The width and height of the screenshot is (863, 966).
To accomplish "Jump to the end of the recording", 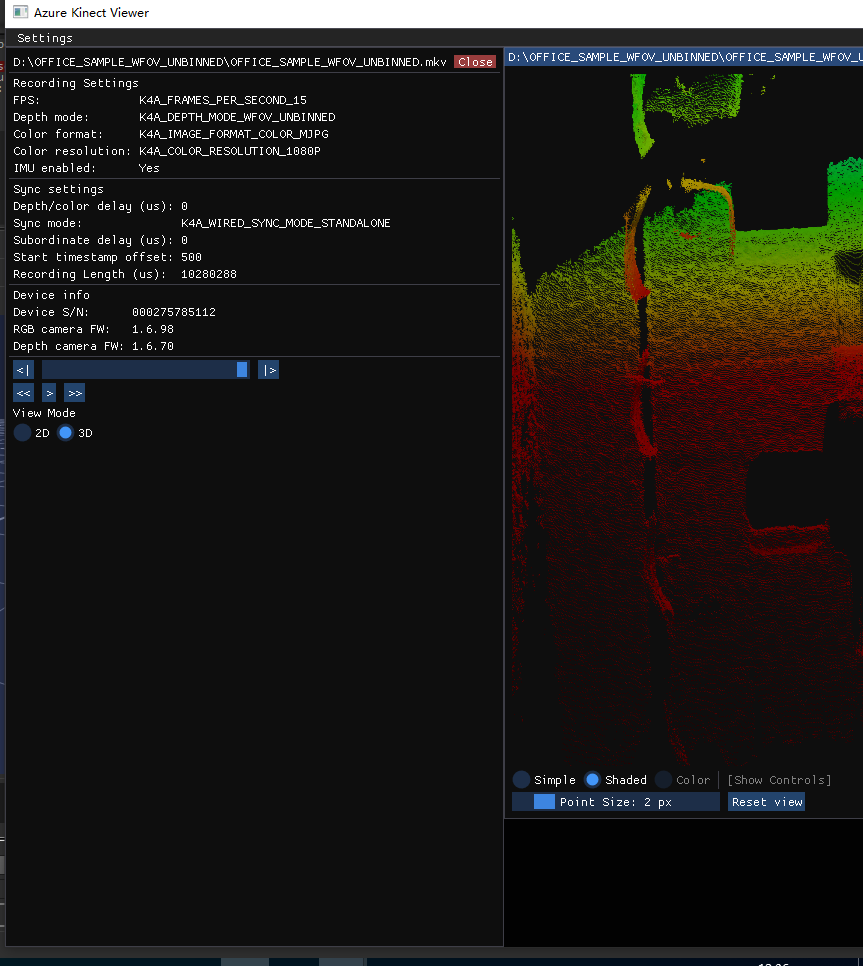I will tap(269, 370).
